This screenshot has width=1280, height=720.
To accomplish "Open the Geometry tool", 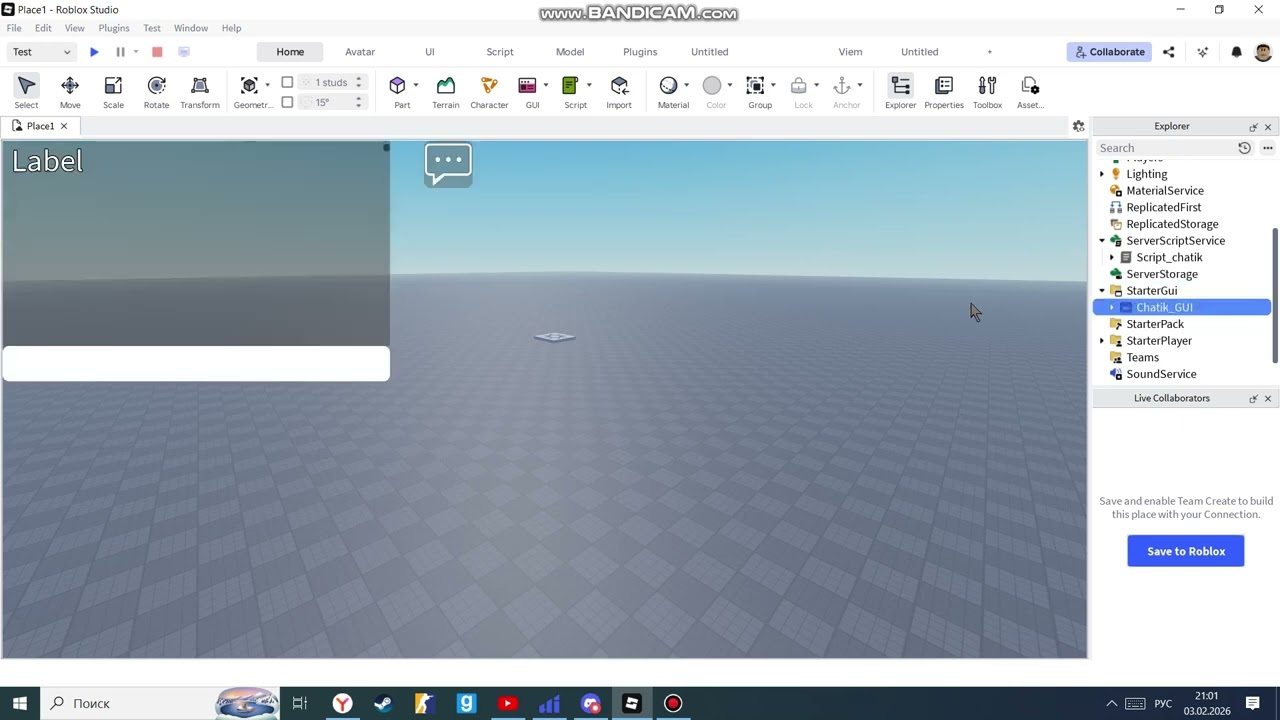I will pyautogui.click(x=249, y=91).
